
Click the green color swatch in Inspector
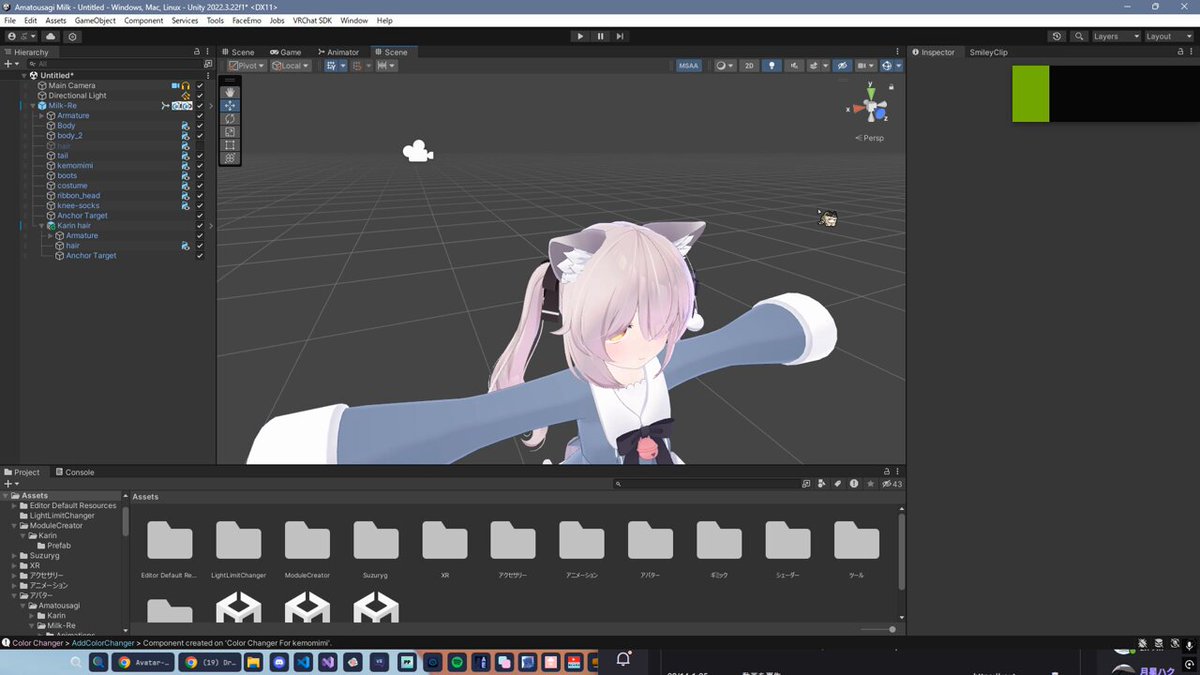pyautogui.click(x=1030, y=94)
